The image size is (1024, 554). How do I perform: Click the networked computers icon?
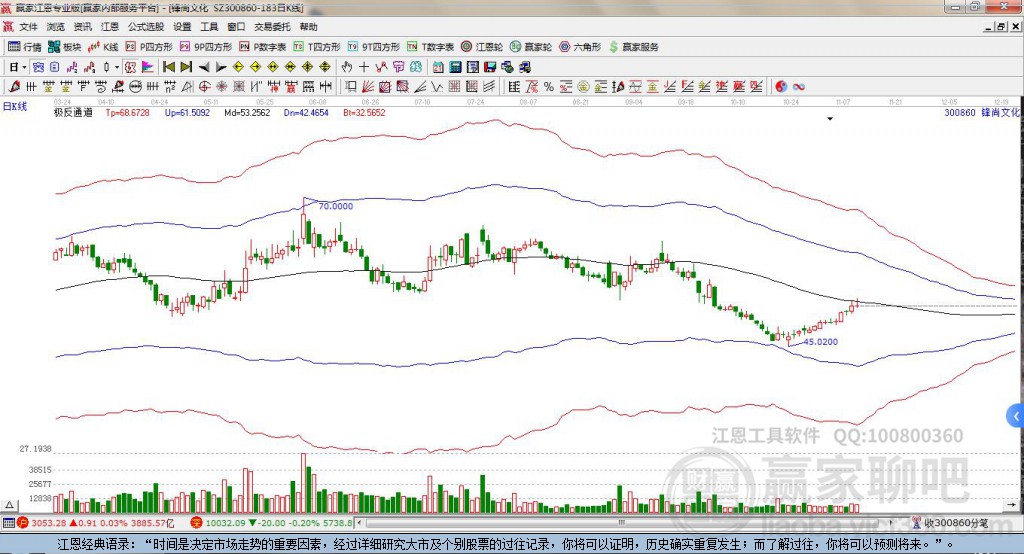point(526,67)
